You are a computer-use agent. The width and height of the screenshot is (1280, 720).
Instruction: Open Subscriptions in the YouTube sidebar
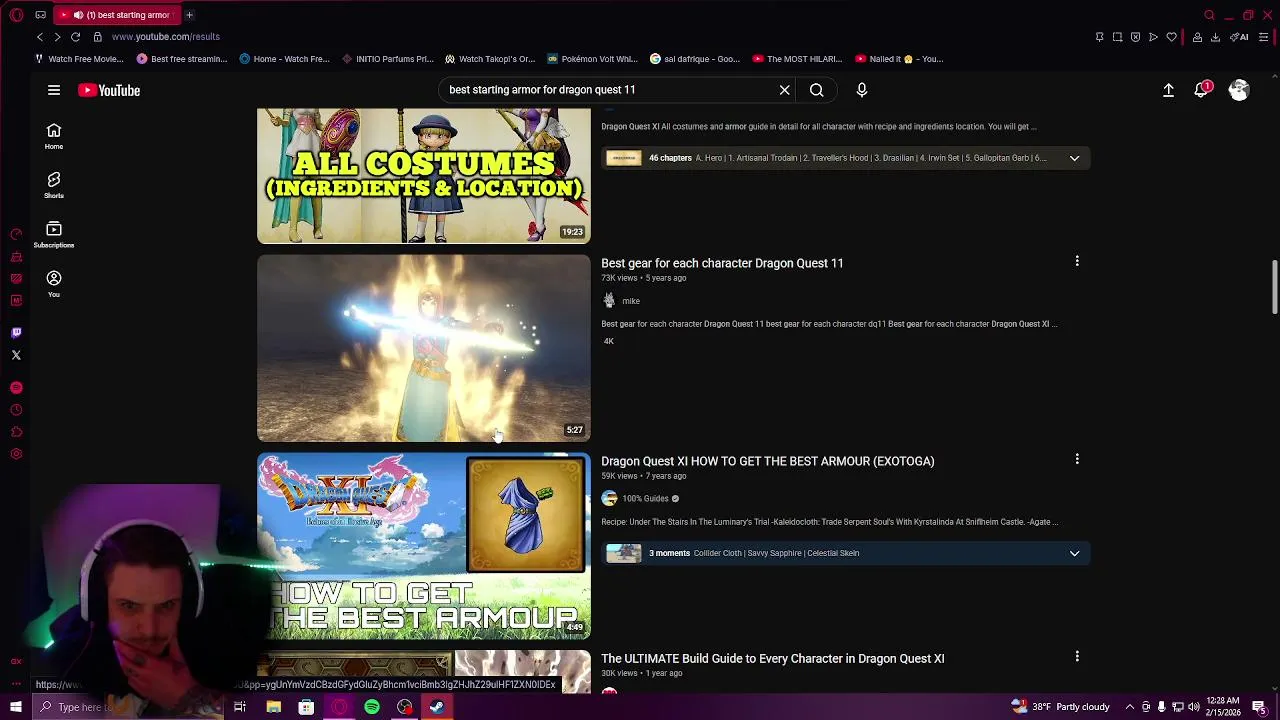(54, 235)
